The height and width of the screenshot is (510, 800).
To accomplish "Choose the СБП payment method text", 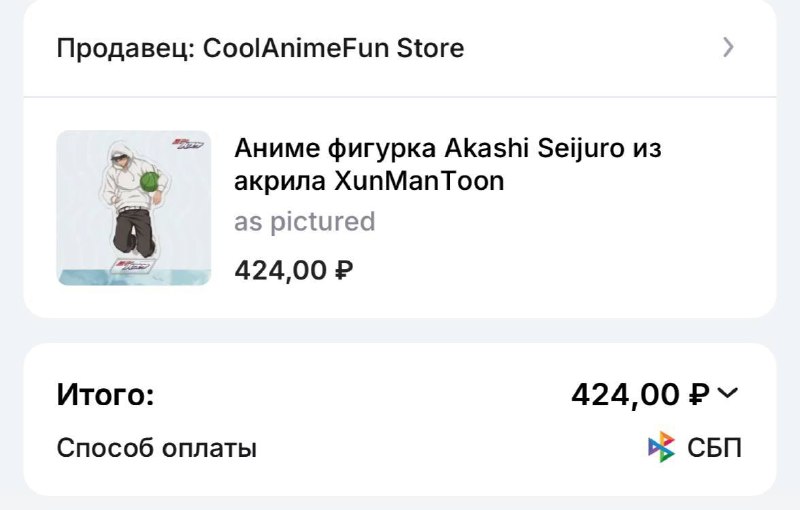I will click(x=714, y=448).
